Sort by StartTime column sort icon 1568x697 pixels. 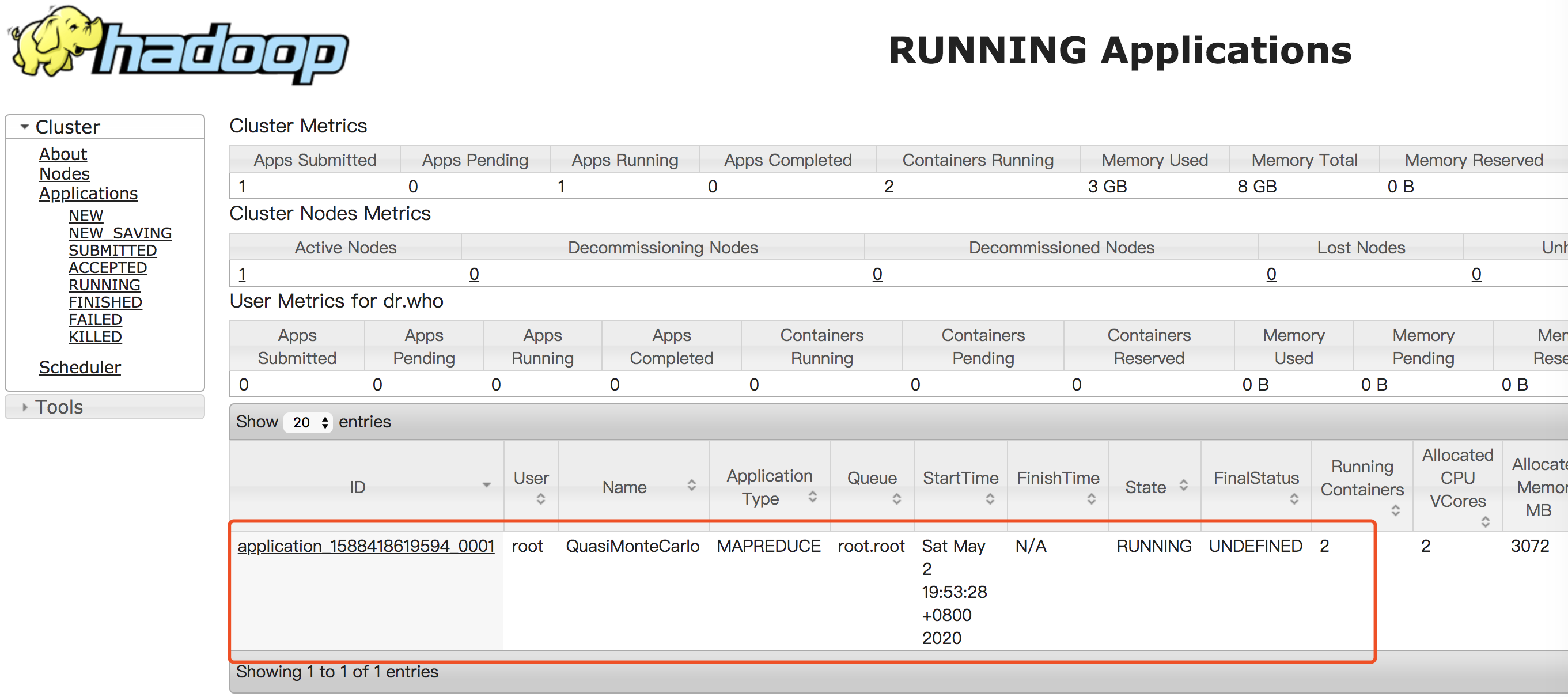[x=990, y=499]
